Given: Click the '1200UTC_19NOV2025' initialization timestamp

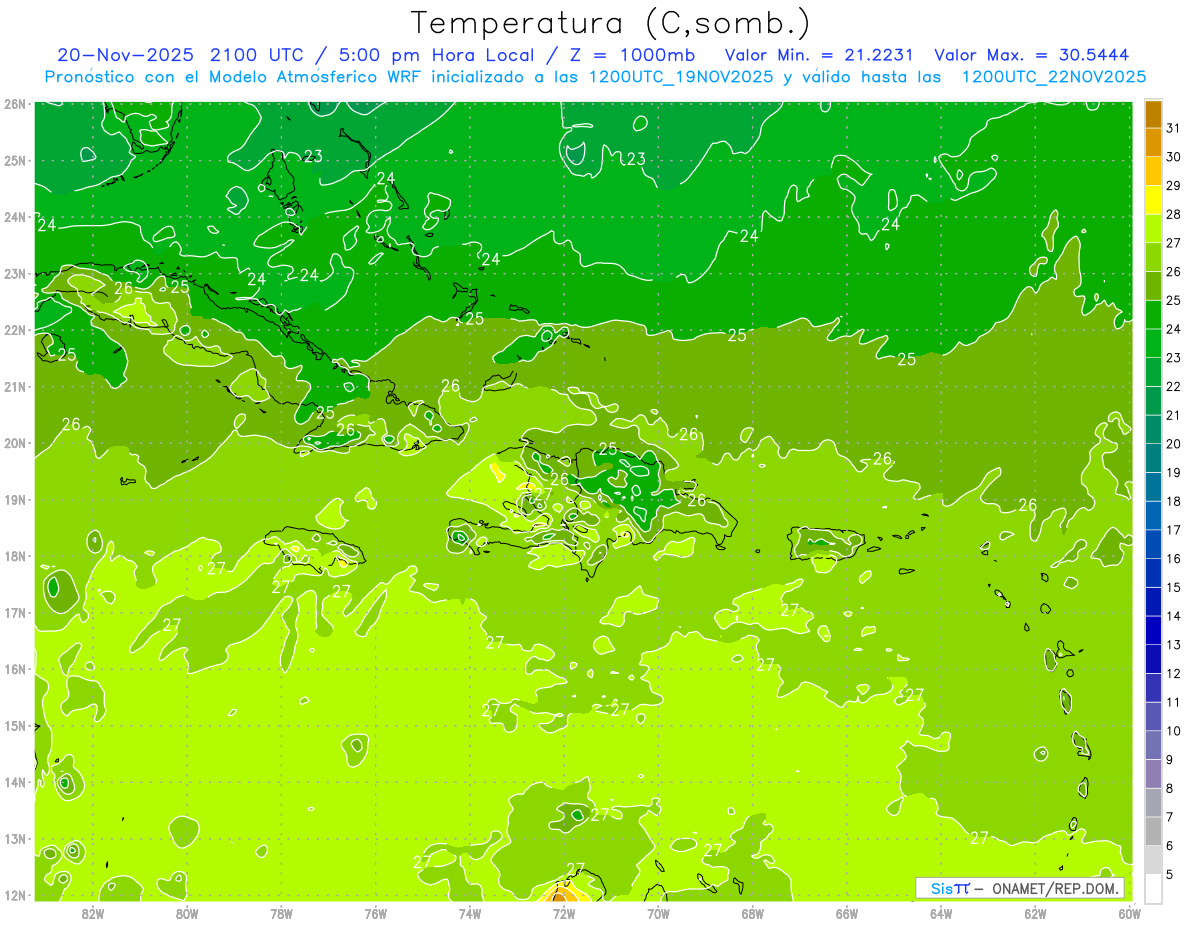Looking at the screenshot, I should coord(681,76).
